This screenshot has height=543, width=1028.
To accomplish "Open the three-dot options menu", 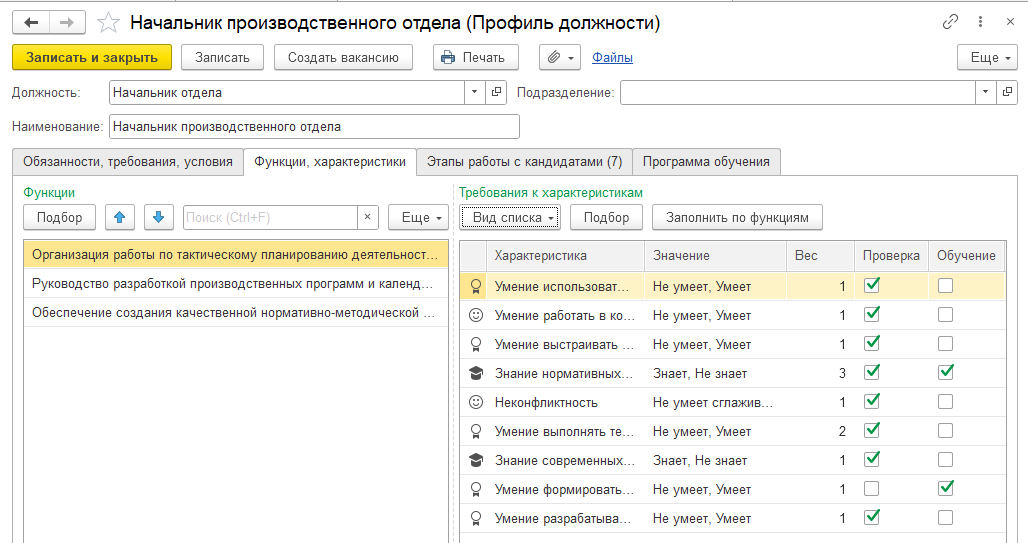I will (x=980, y=22).
